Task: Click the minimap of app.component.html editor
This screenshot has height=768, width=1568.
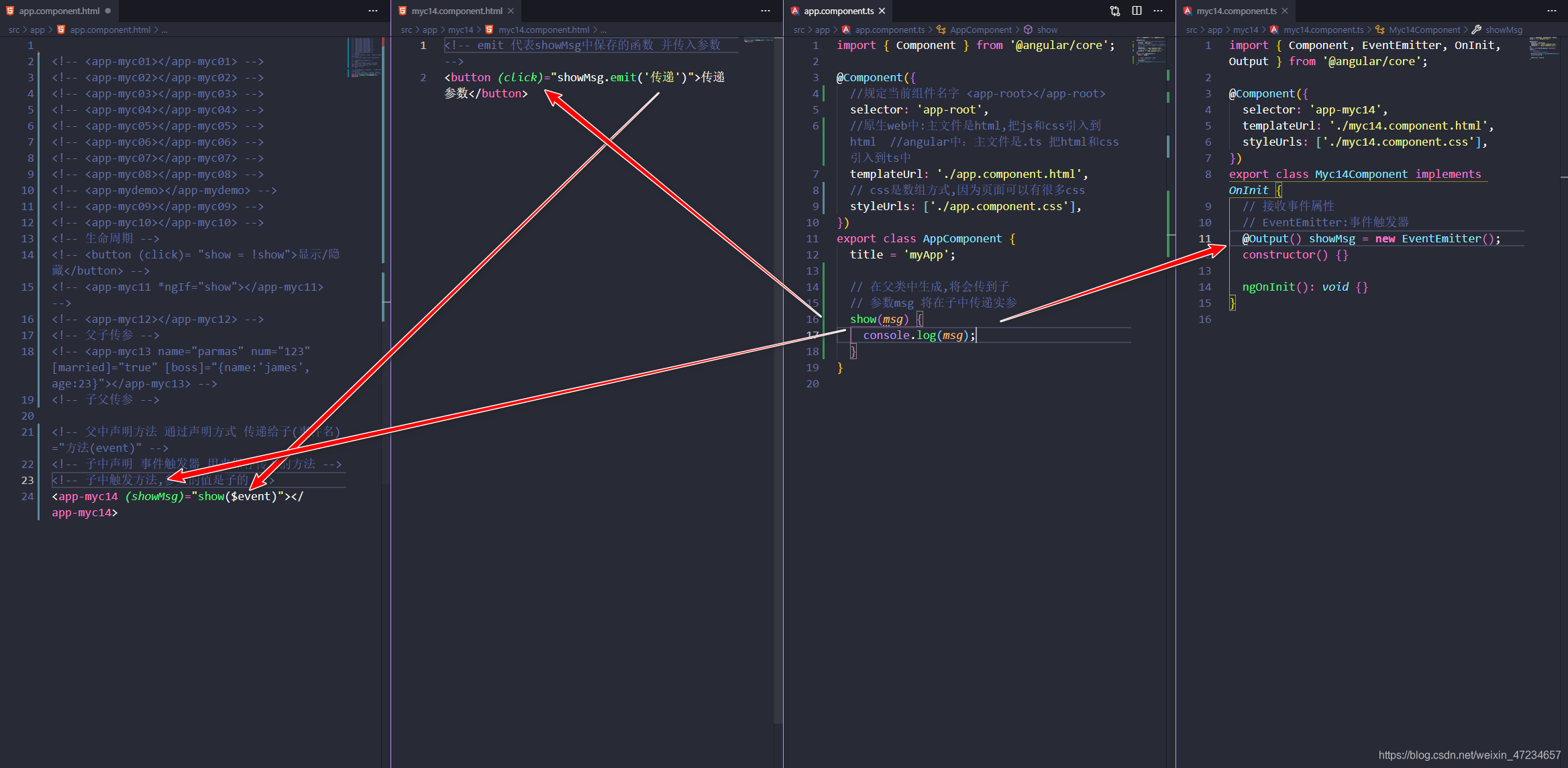Action: [364, 58]
